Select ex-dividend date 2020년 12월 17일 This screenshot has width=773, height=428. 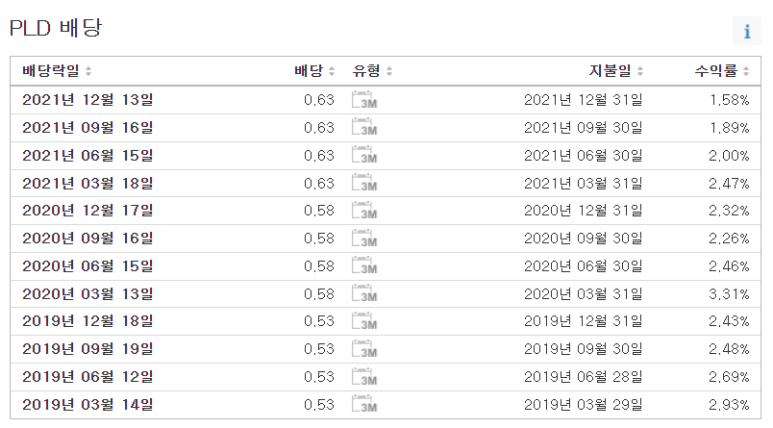coord(88,211)
